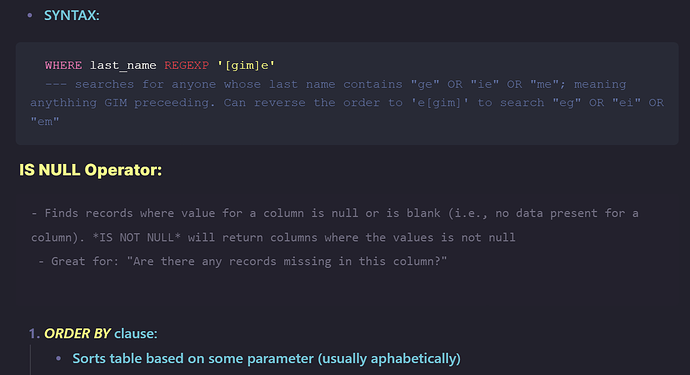Click the 'e[gim]' text in the comment

(440, 103)
